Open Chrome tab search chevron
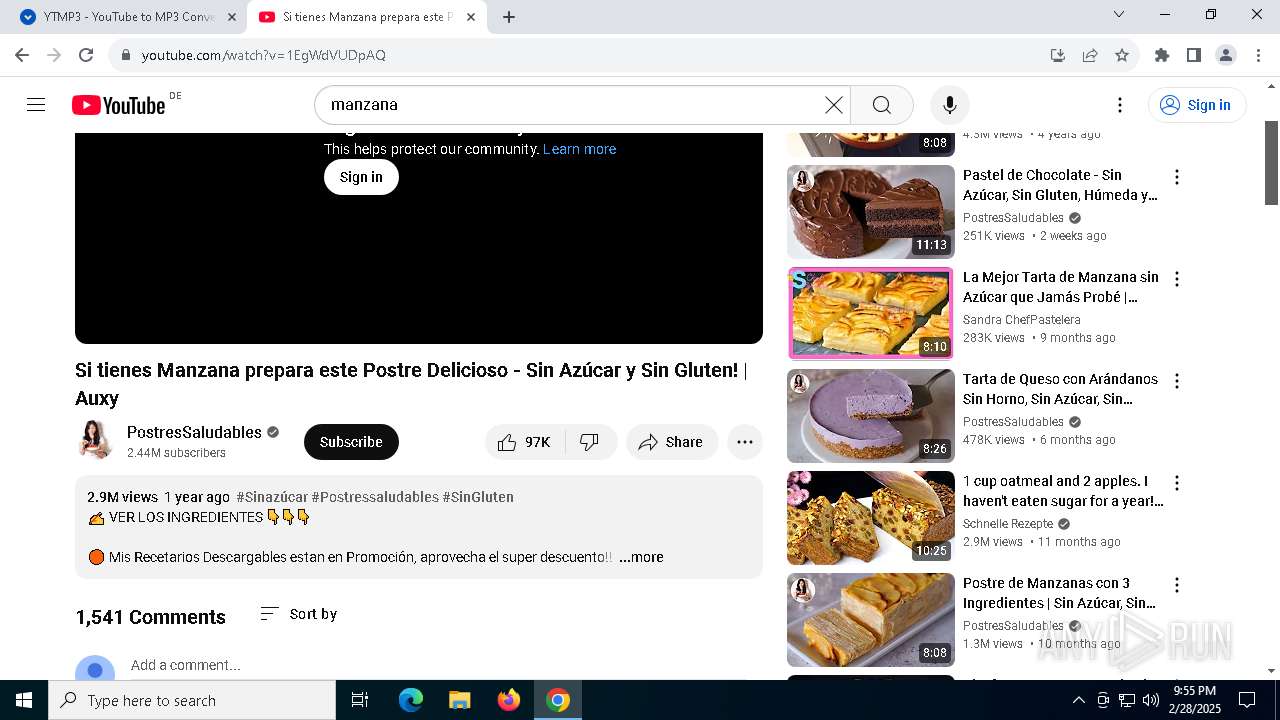The image size is (1280, 720). [x=1119, y=14]
